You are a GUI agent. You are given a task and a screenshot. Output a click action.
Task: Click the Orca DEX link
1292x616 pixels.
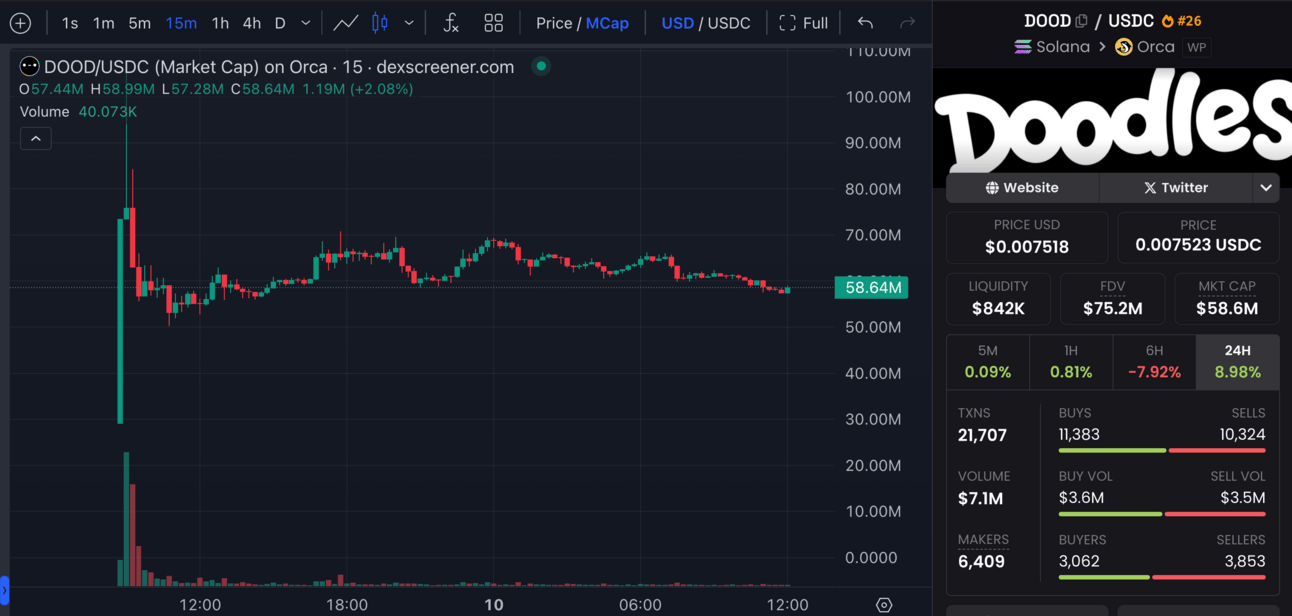1145,47
